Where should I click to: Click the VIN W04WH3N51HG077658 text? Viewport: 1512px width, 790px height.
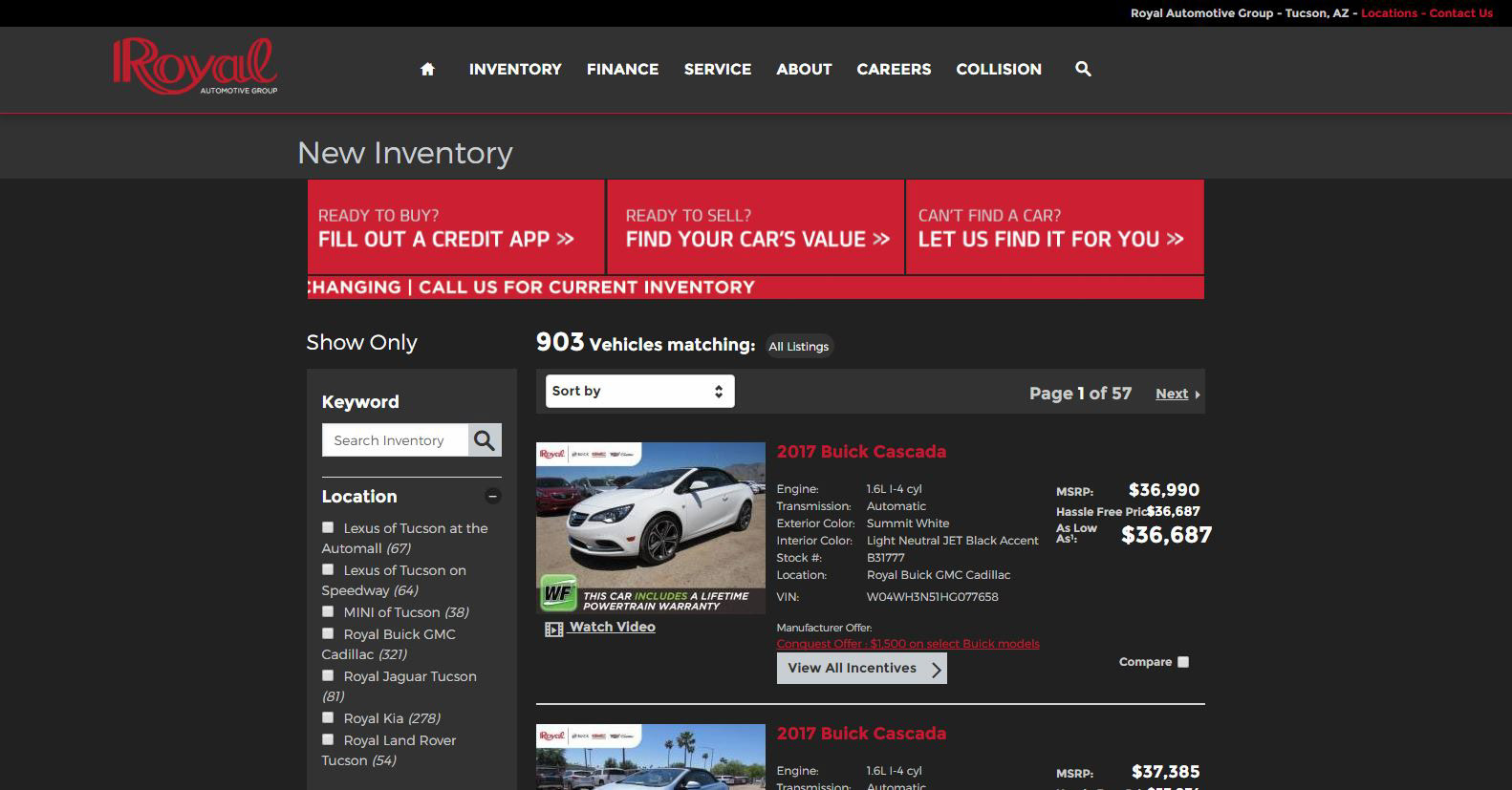click(x=932, y=597)
